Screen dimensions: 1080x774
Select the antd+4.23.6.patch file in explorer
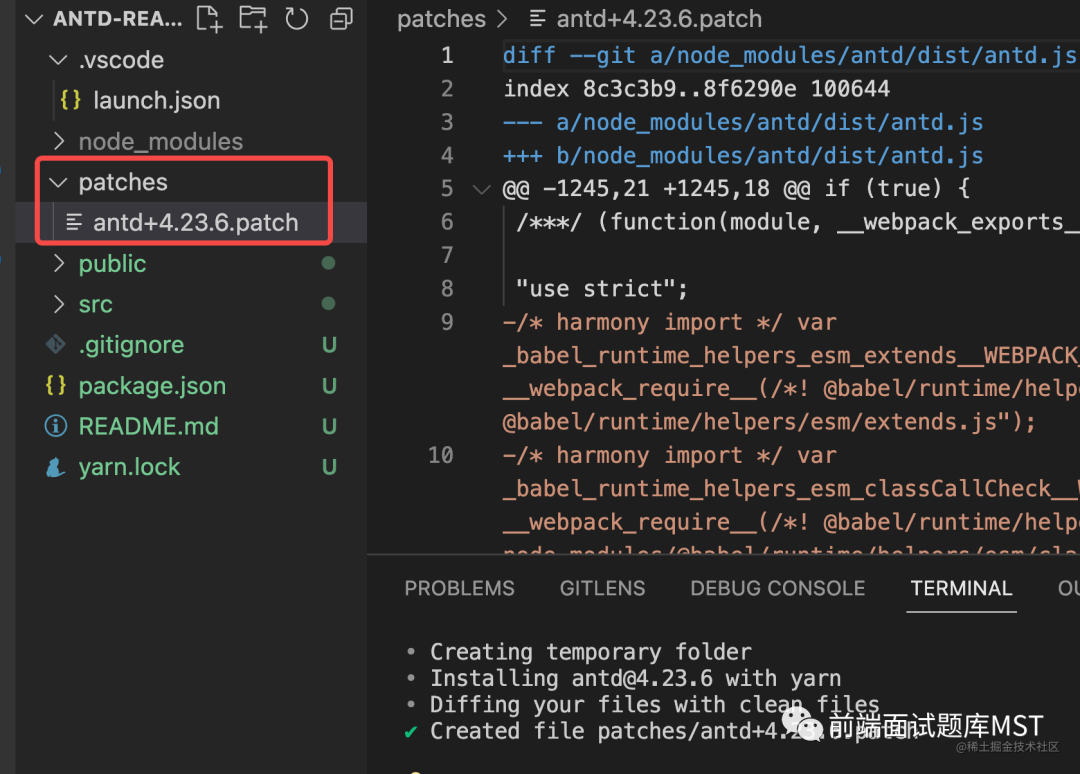click(196, 222)
